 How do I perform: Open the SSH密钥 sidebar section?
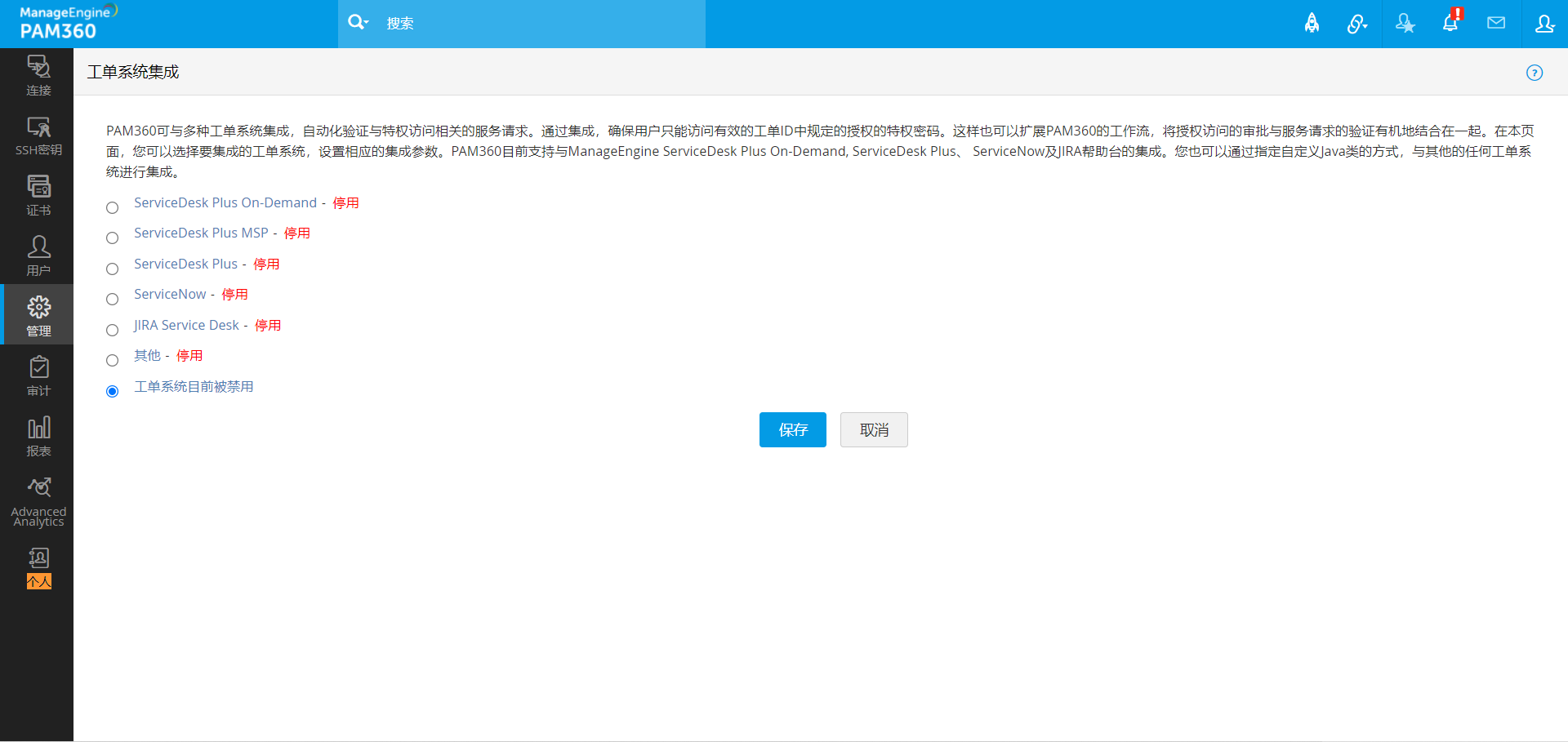[38, 136]
